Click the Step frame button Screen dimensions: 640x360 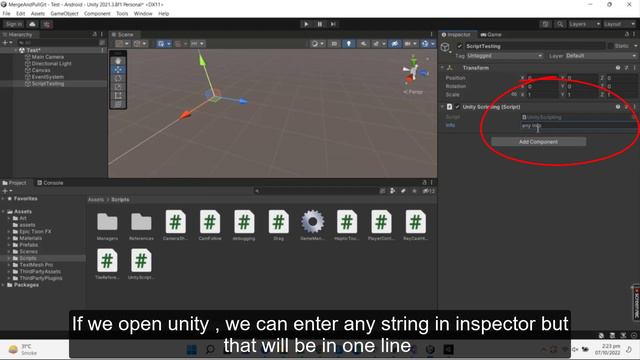(x=333, y=24)
